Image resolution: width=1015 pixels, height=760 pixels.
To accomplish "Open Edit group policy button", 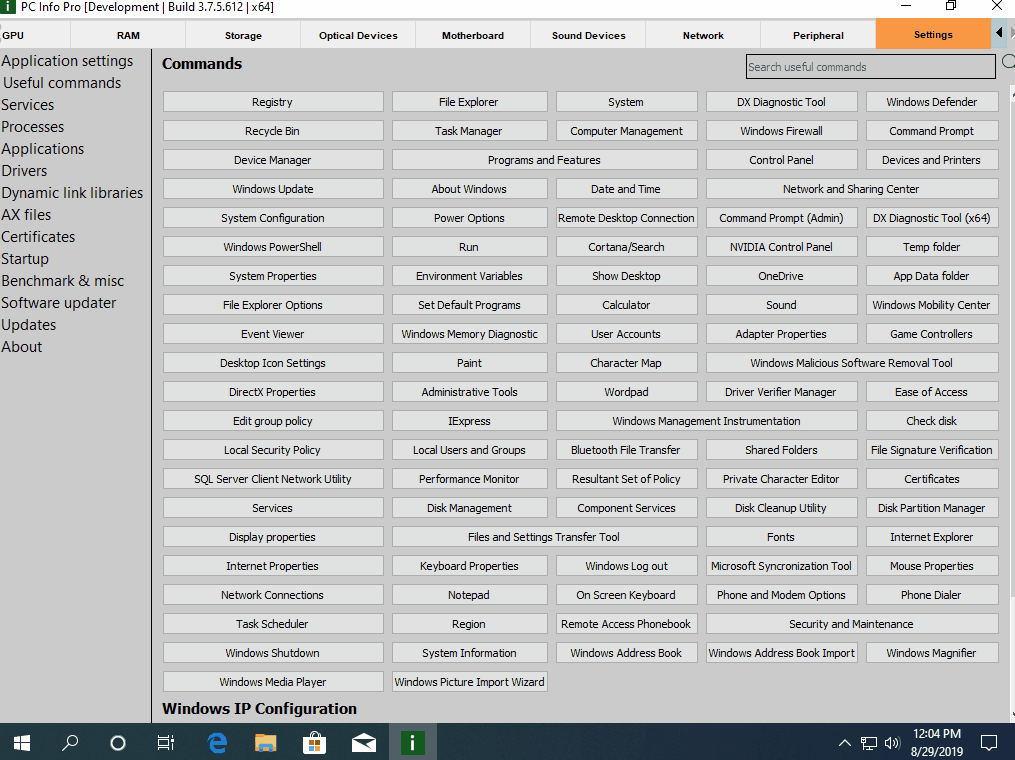I will 273,421.
